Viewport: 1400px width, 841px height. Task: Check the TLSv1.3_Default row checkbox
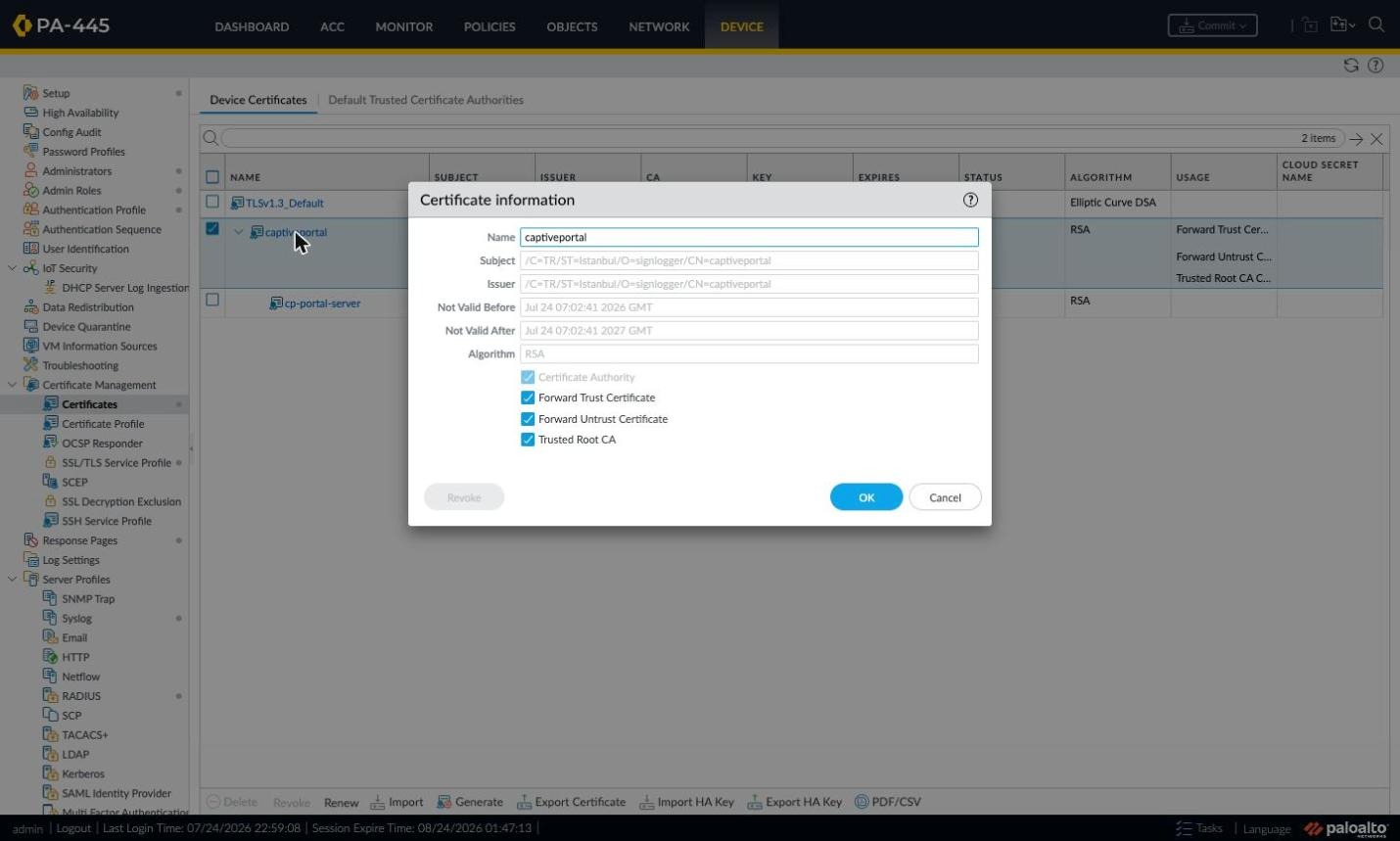click(x=212, y=202)
